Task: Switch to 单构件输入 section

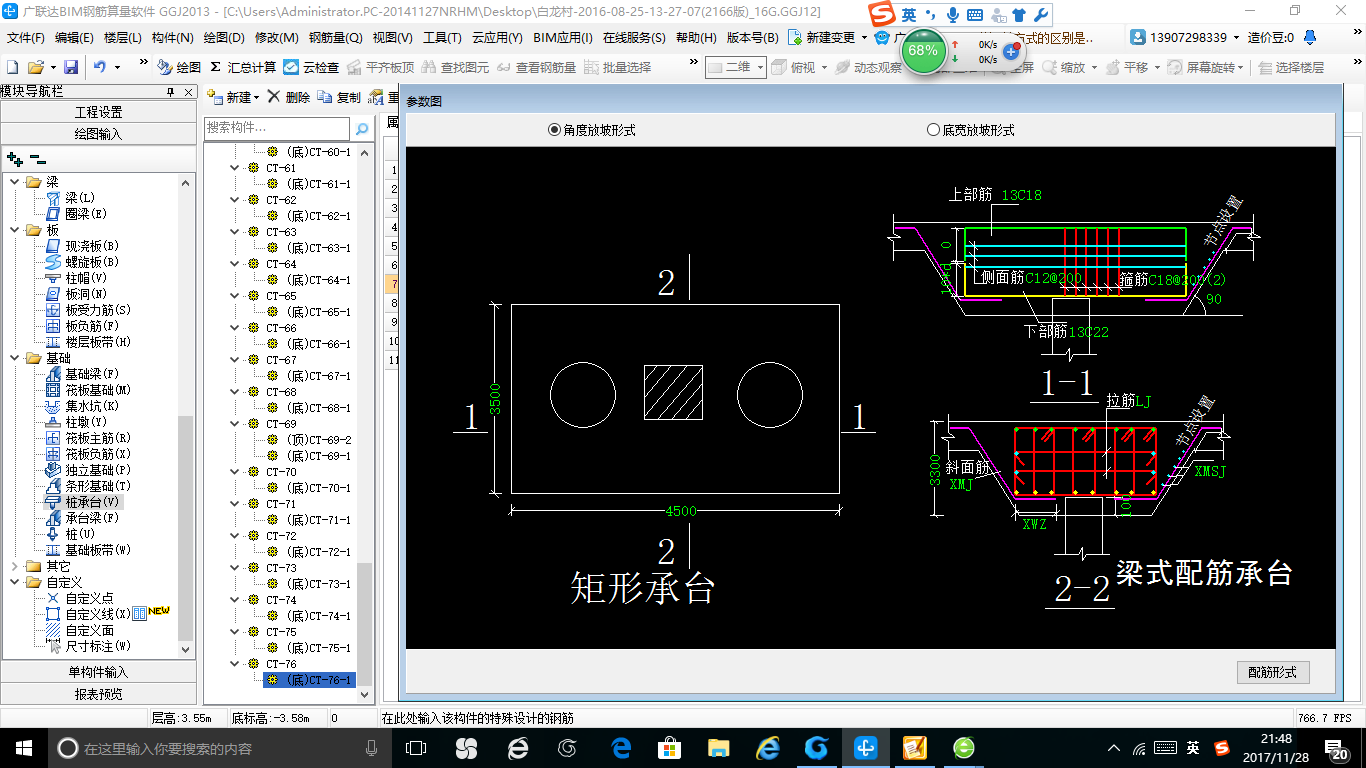Action: (x=98, y=672)
